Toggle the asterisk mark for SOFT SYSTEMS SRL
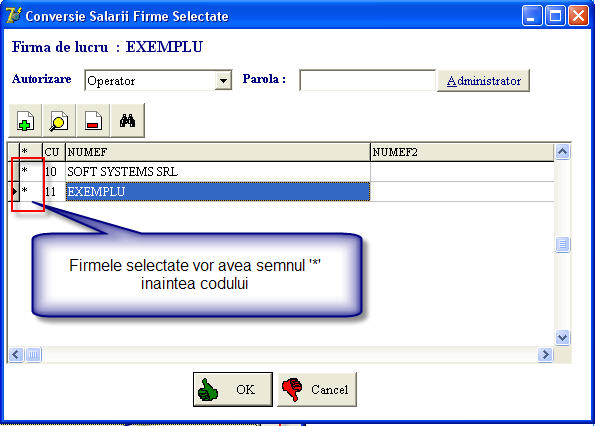 (x=31, y=171)
